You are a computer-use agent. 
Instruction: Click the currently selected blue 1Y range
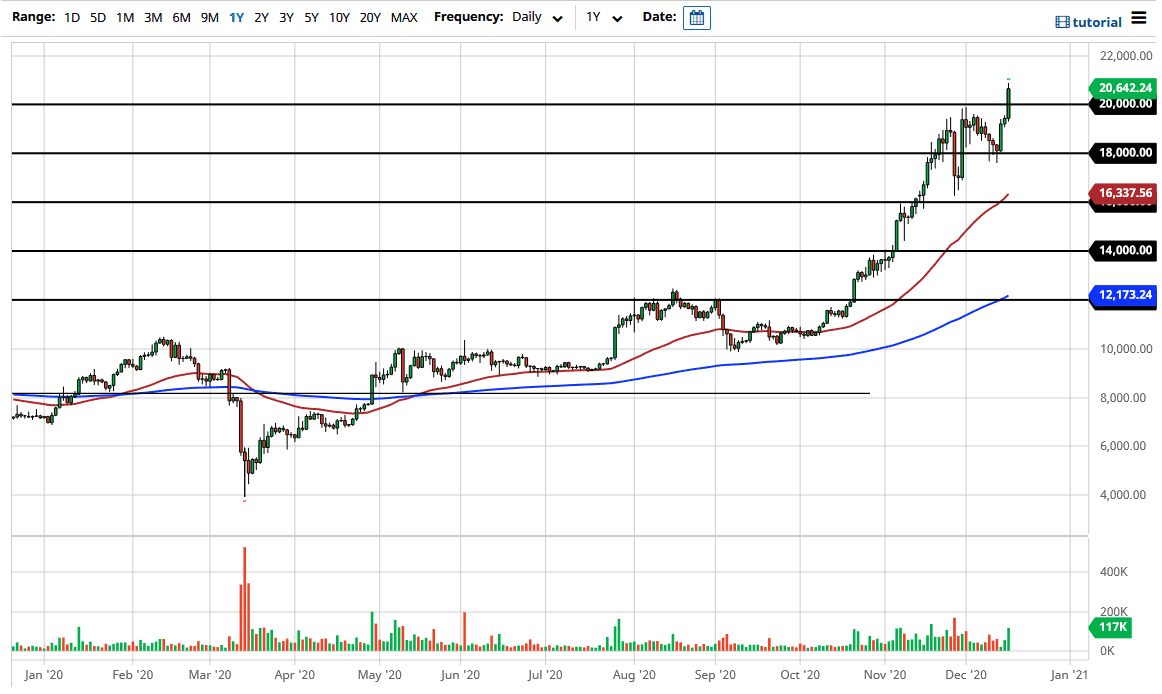[x=236, y=17]
